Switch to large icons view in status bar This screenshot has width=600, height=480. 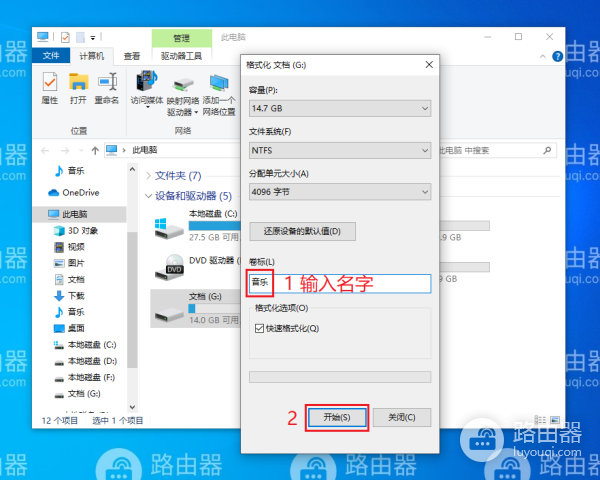(x=555, y=420)
